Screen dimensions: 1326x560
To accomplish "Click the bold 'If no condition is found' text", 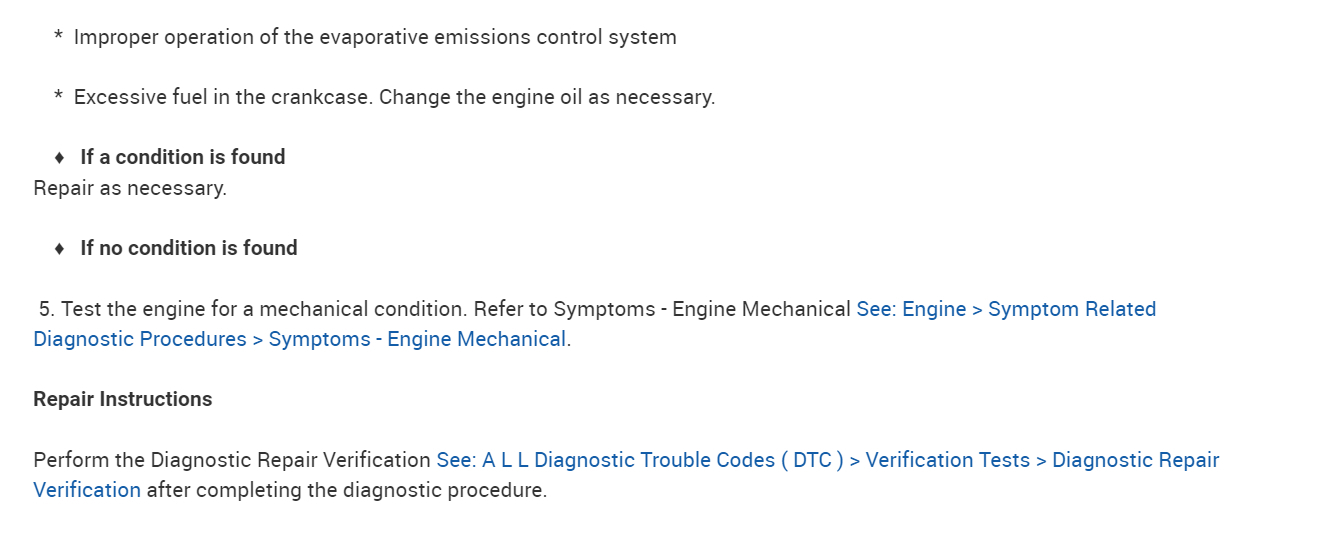I will (189, 248).
